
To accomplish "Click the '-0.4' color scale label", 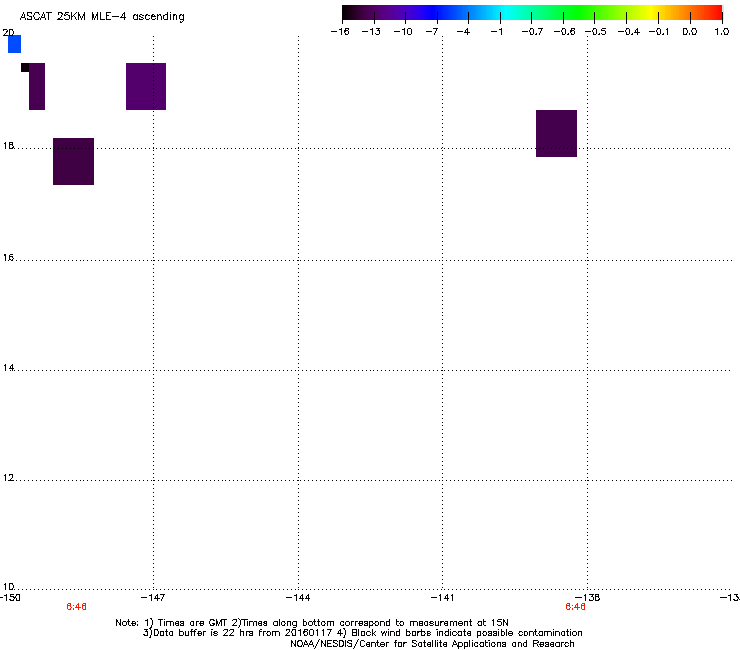I will click(629, 32).
